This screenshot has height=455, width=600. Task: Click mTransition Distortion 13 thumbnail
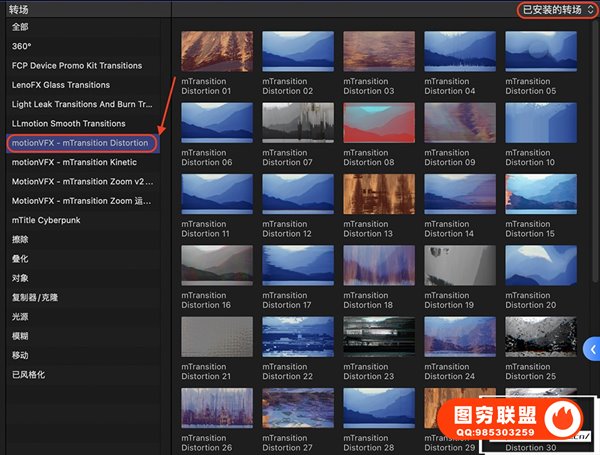click(378, 194)
